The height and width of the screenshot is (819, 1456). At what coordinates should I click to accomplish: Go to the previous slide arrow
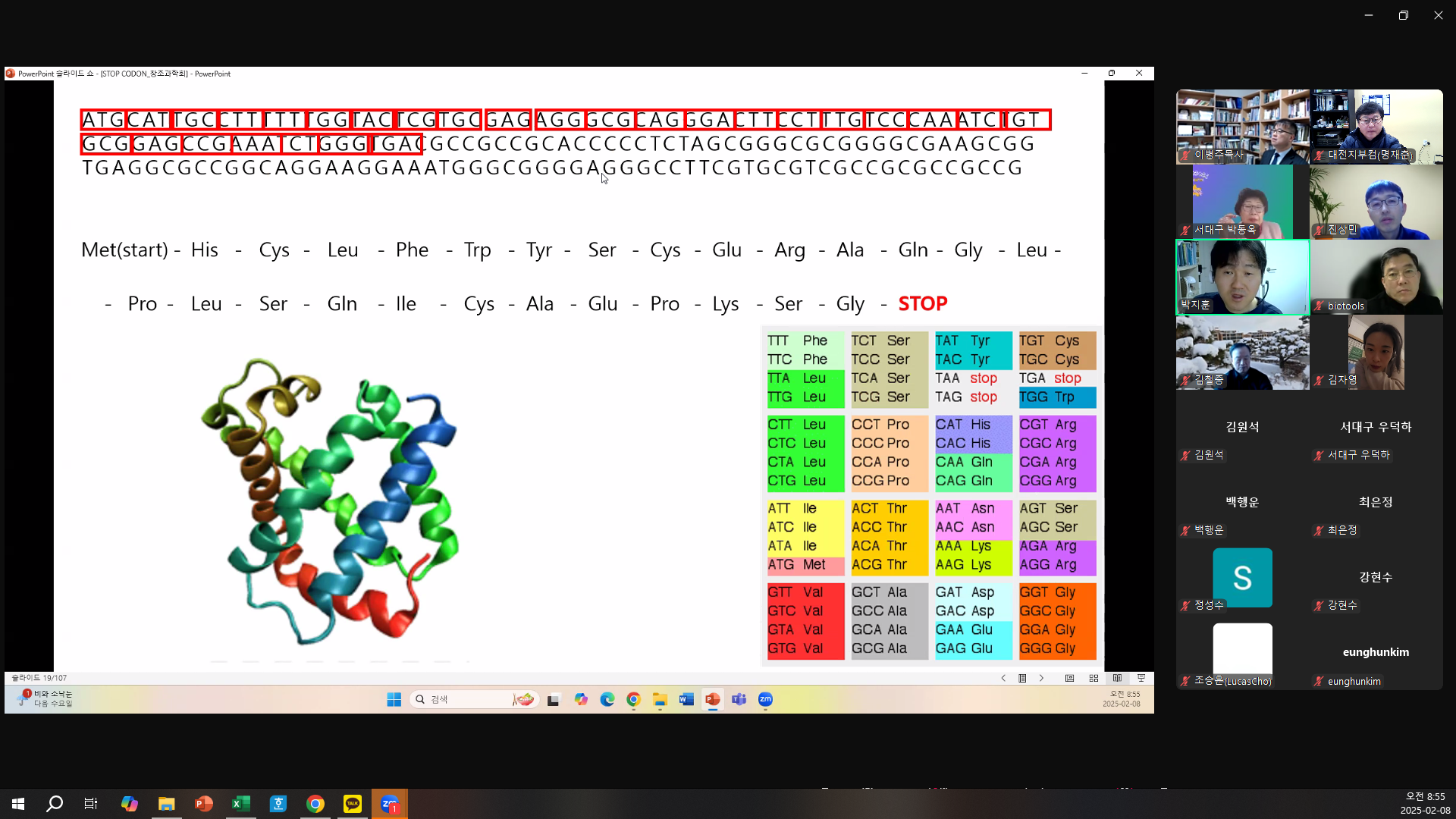[1003, 678]
